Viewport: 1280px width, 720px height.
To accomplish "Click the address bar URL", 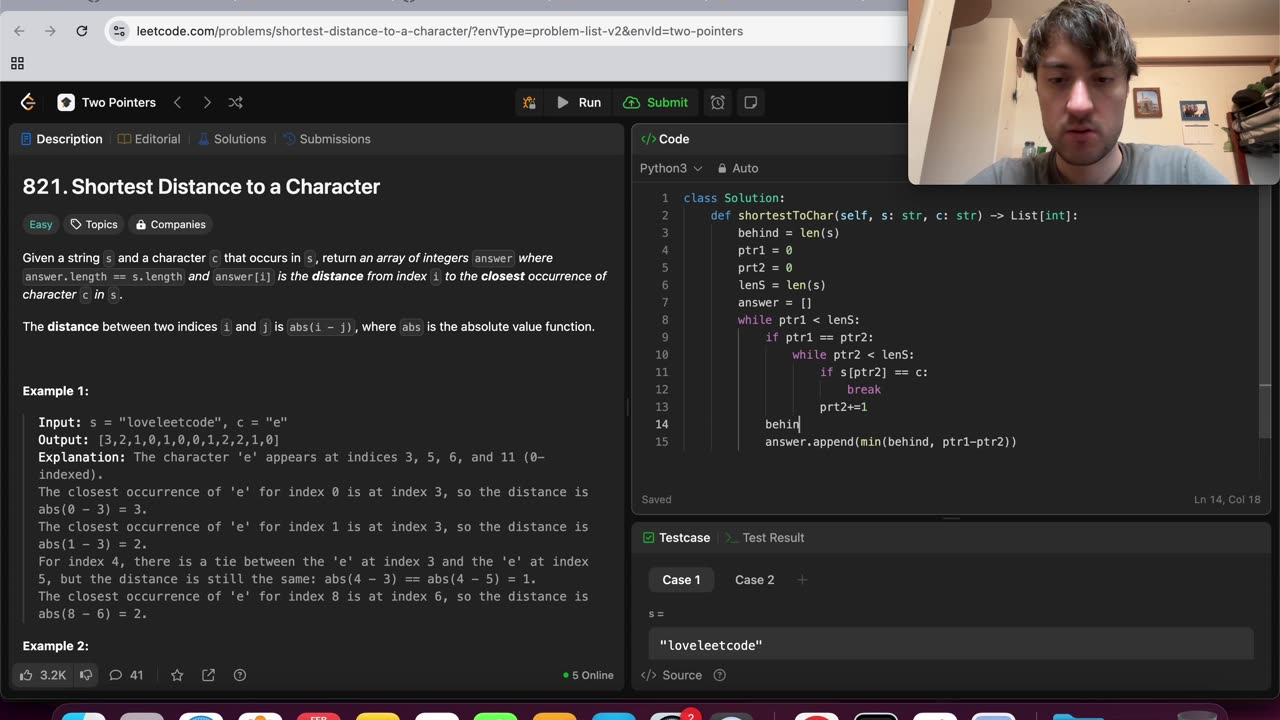I will 440,31.
